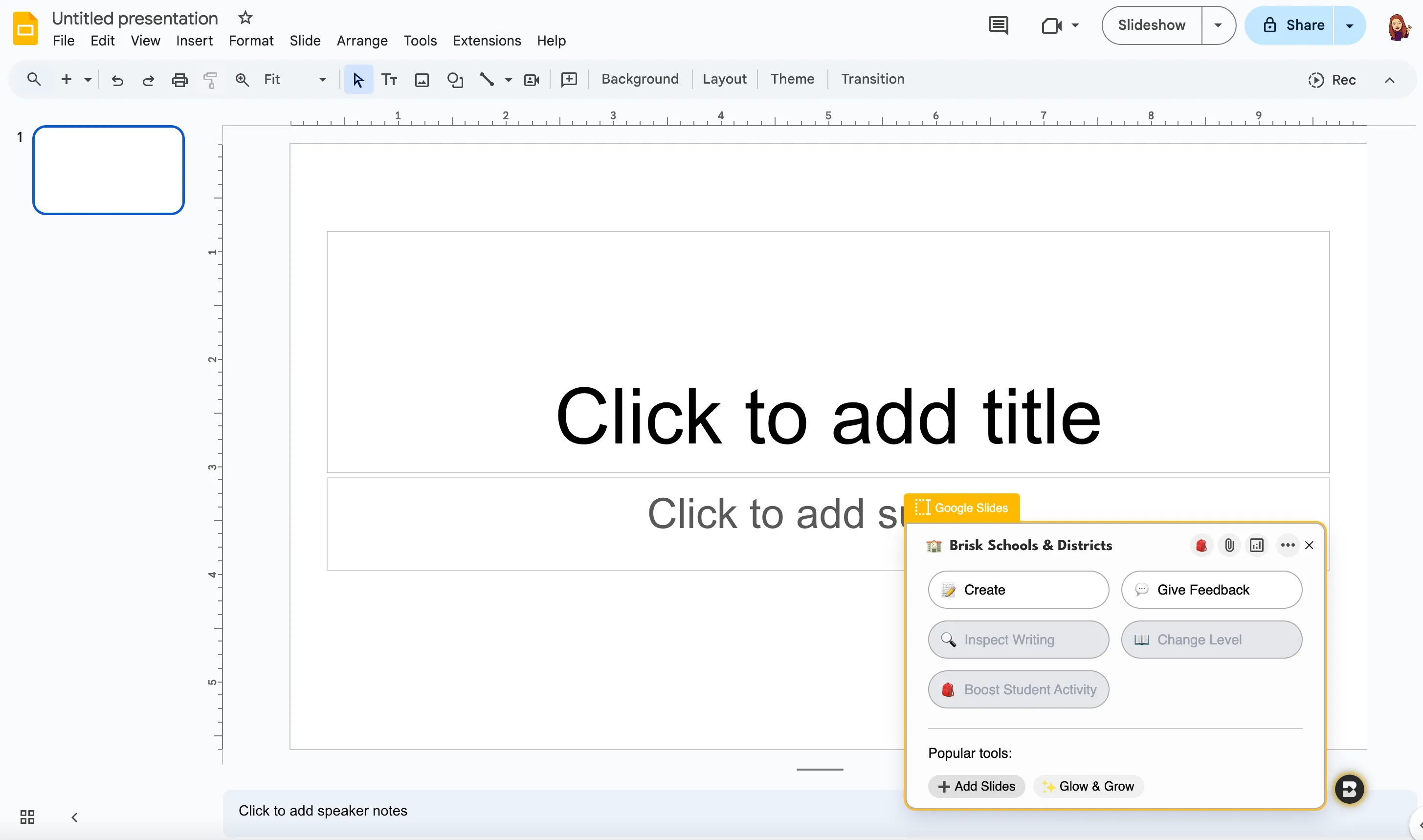Screen dimensions: 1423x840
Task: Click the Create button in Brisk
Action: tap(1018, 589)
